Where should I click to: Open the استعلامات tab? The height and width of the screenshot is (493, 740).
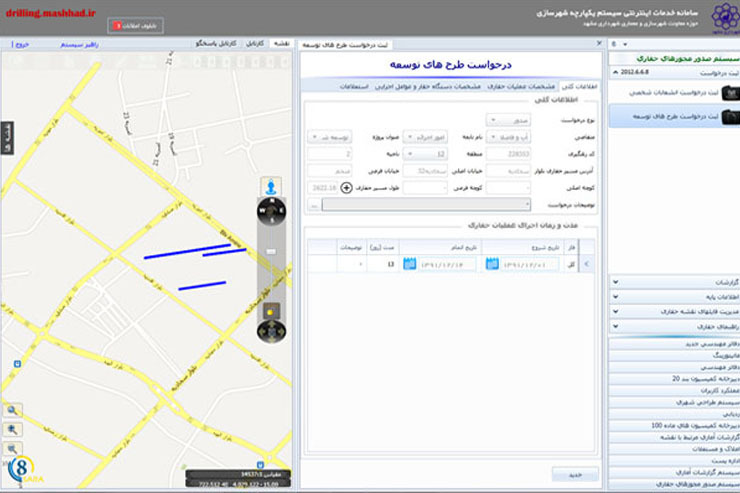(354, 86)
